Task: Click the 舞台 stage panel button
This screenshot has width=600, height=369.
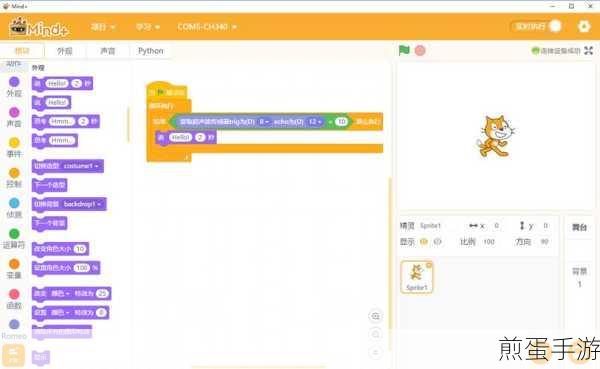Action: pyautogui.click(x=579, y=227)
